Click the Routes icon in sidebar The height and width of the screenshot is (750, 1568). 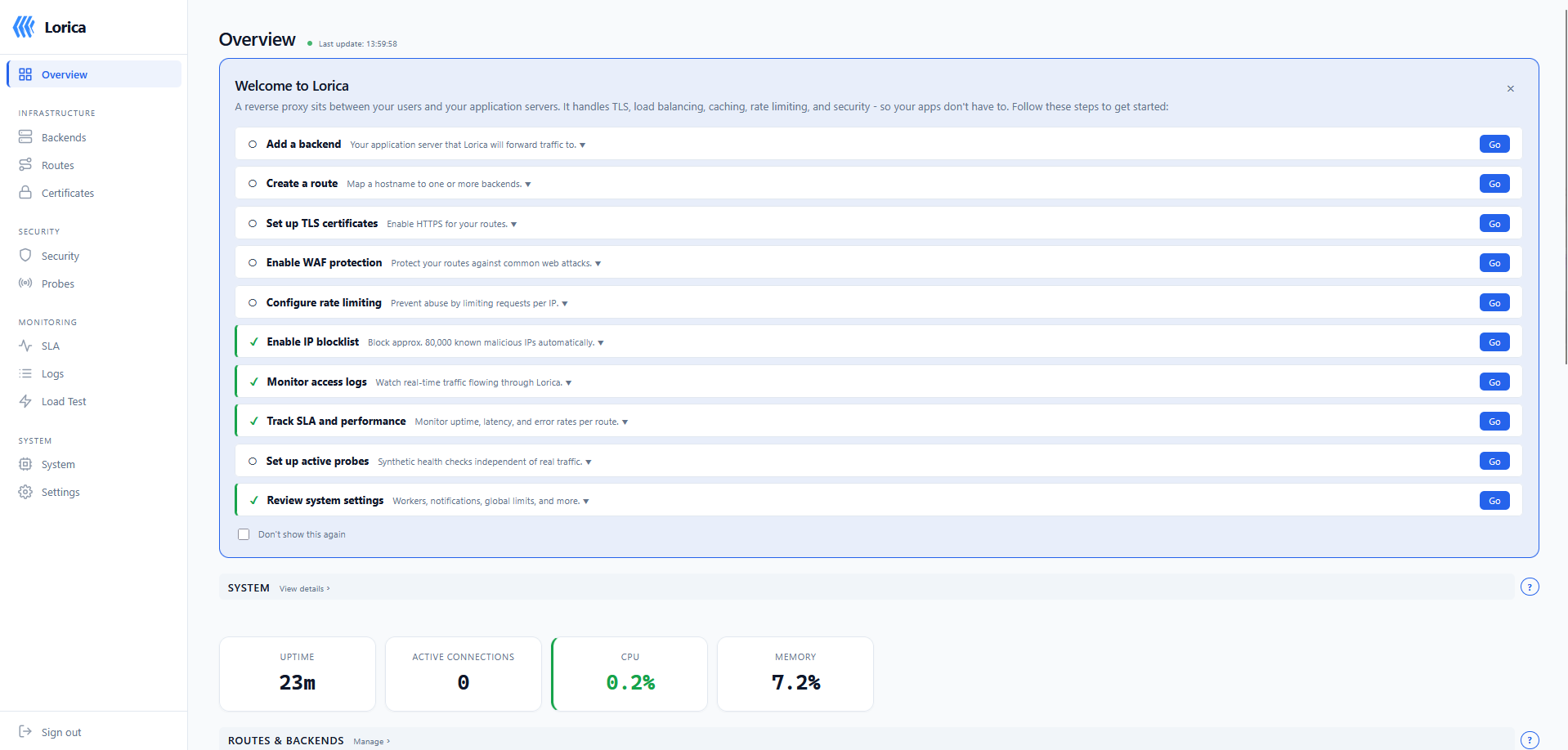coord(25,165)
